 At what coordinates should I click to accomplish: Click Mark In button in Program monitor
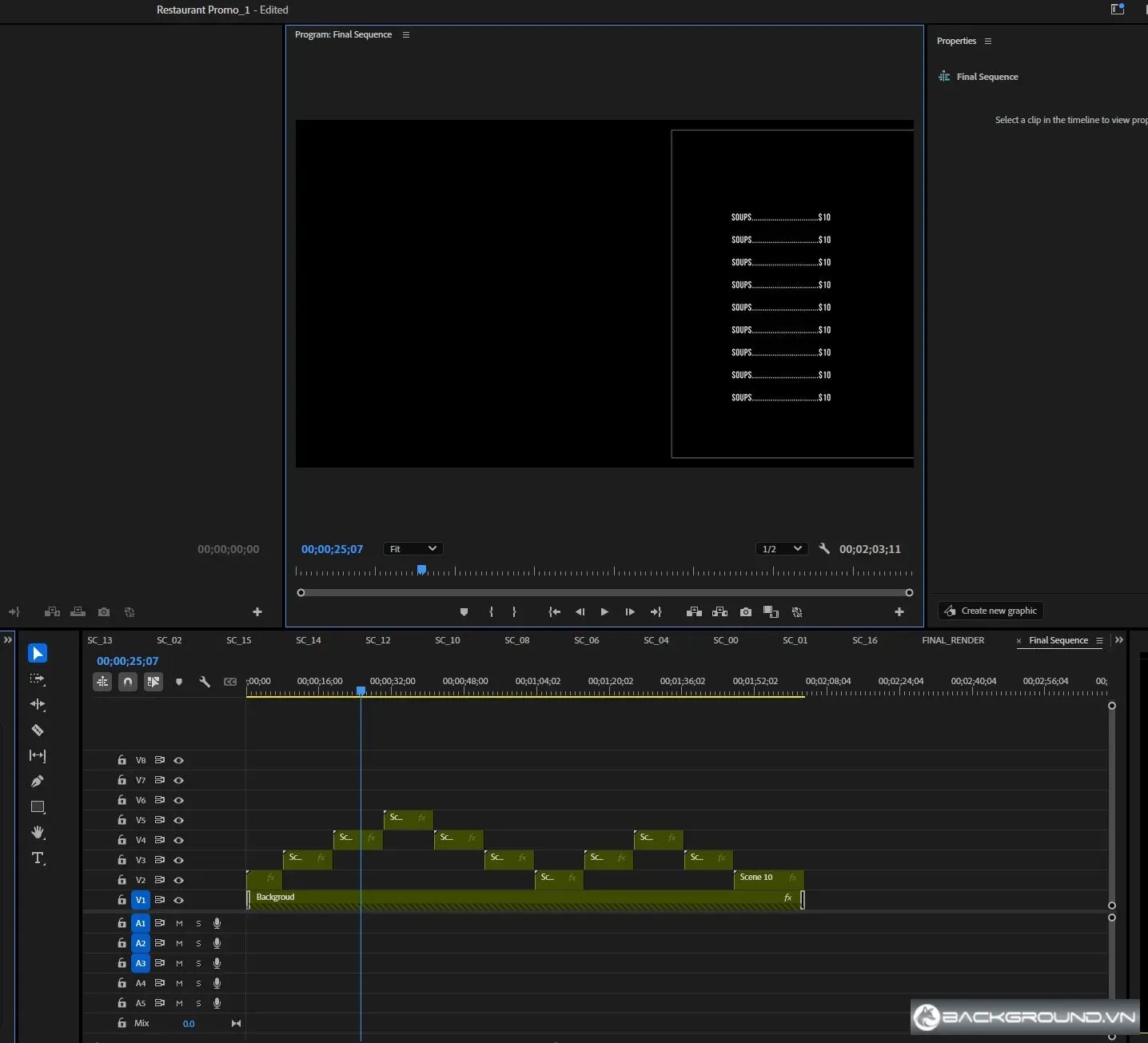tap(491, 612)
